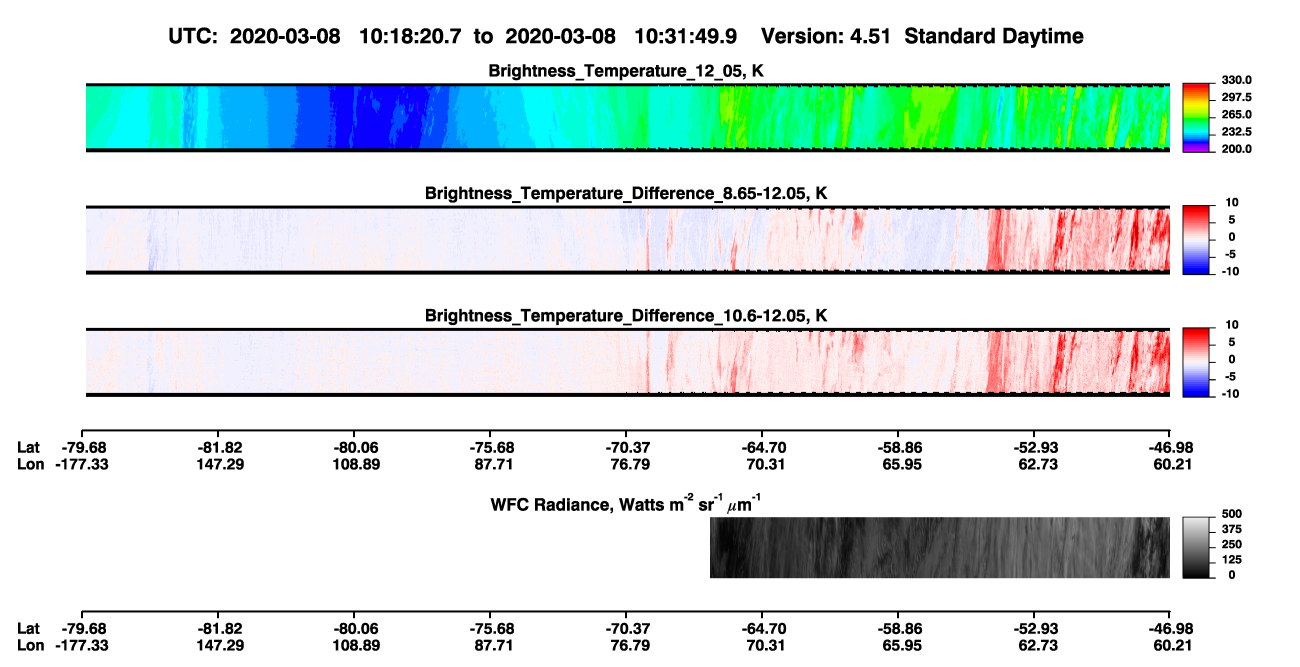Click the Brightness_Temperature_12_05 panel title
The width and height of the screenshot is (1300, 667).
click(627, 71)
